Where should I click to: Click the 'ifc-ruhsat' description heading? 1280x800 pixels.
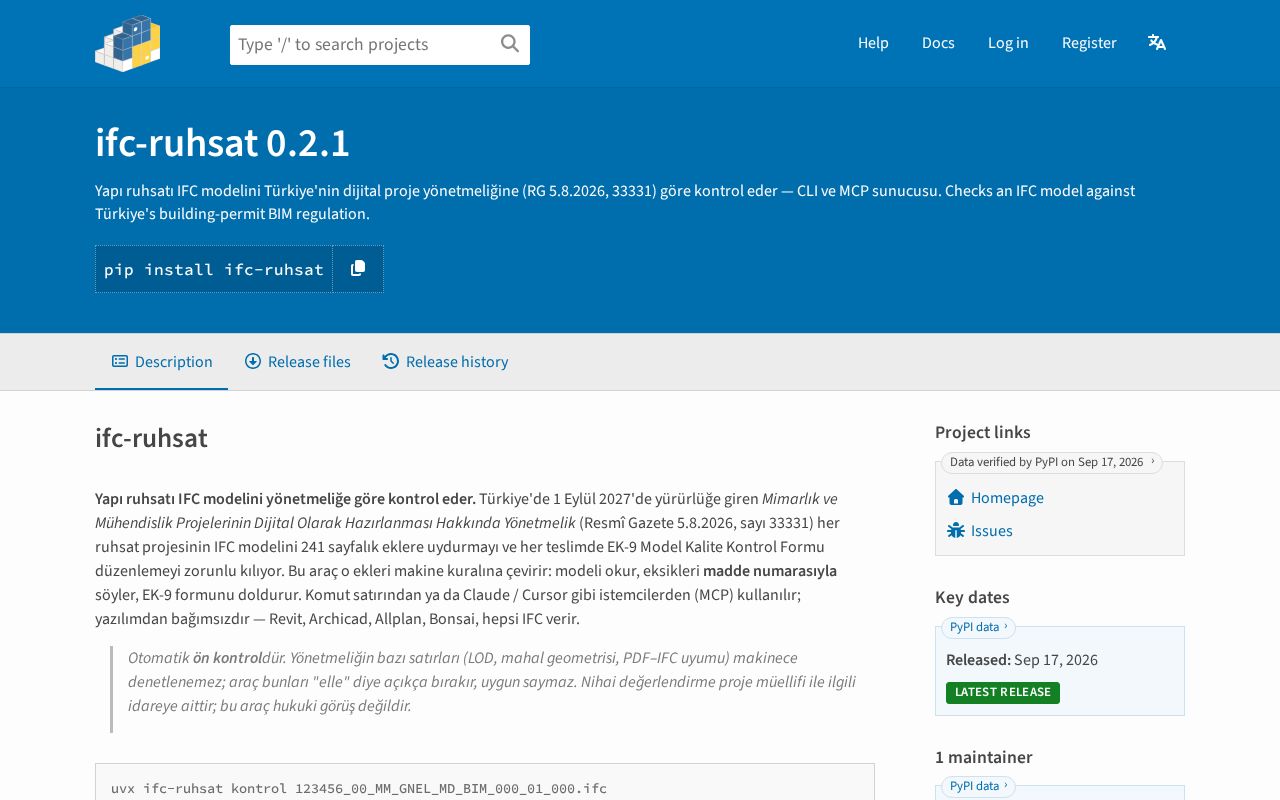[151, 438]
